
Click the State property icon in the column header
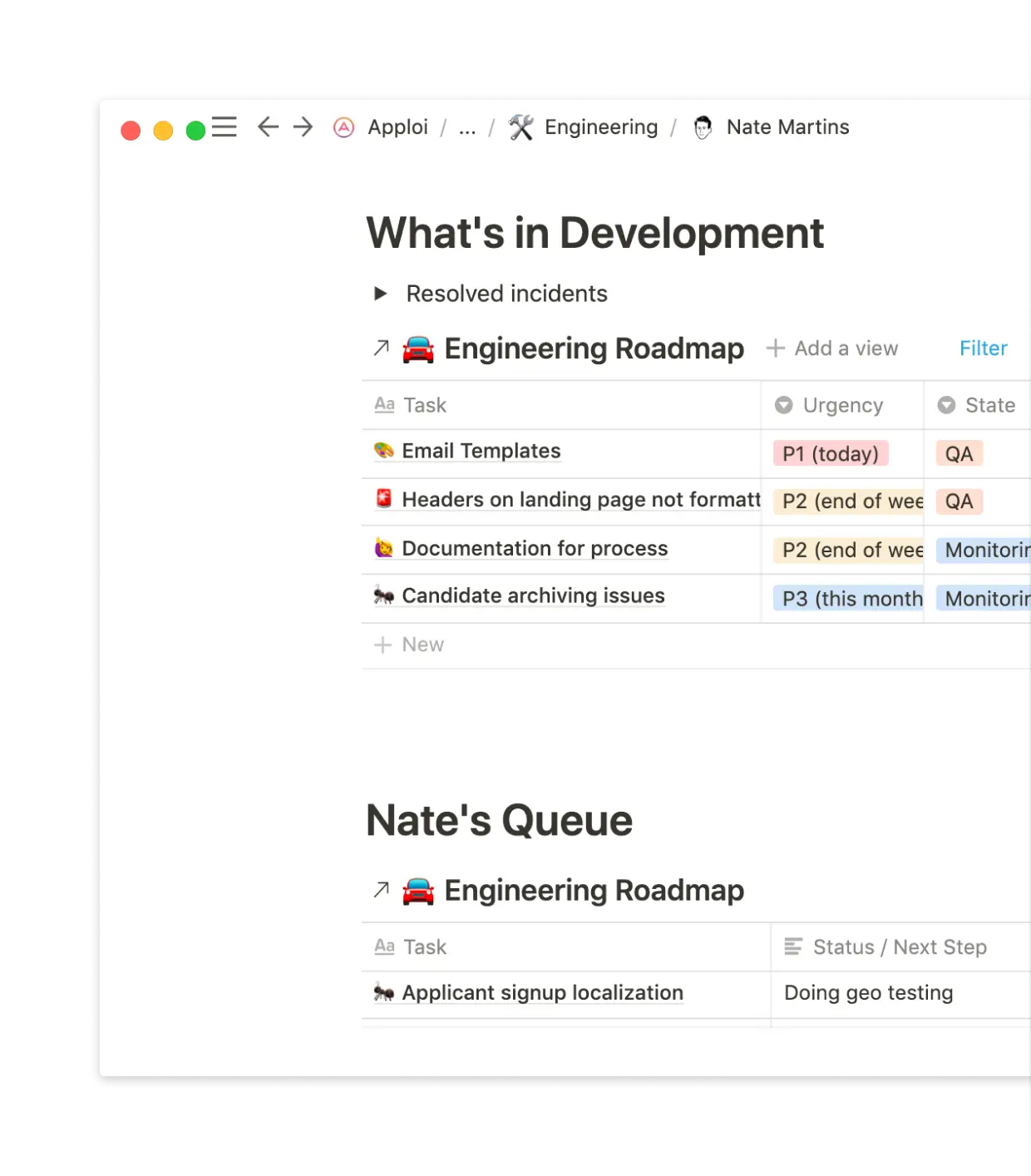[945, 405]
